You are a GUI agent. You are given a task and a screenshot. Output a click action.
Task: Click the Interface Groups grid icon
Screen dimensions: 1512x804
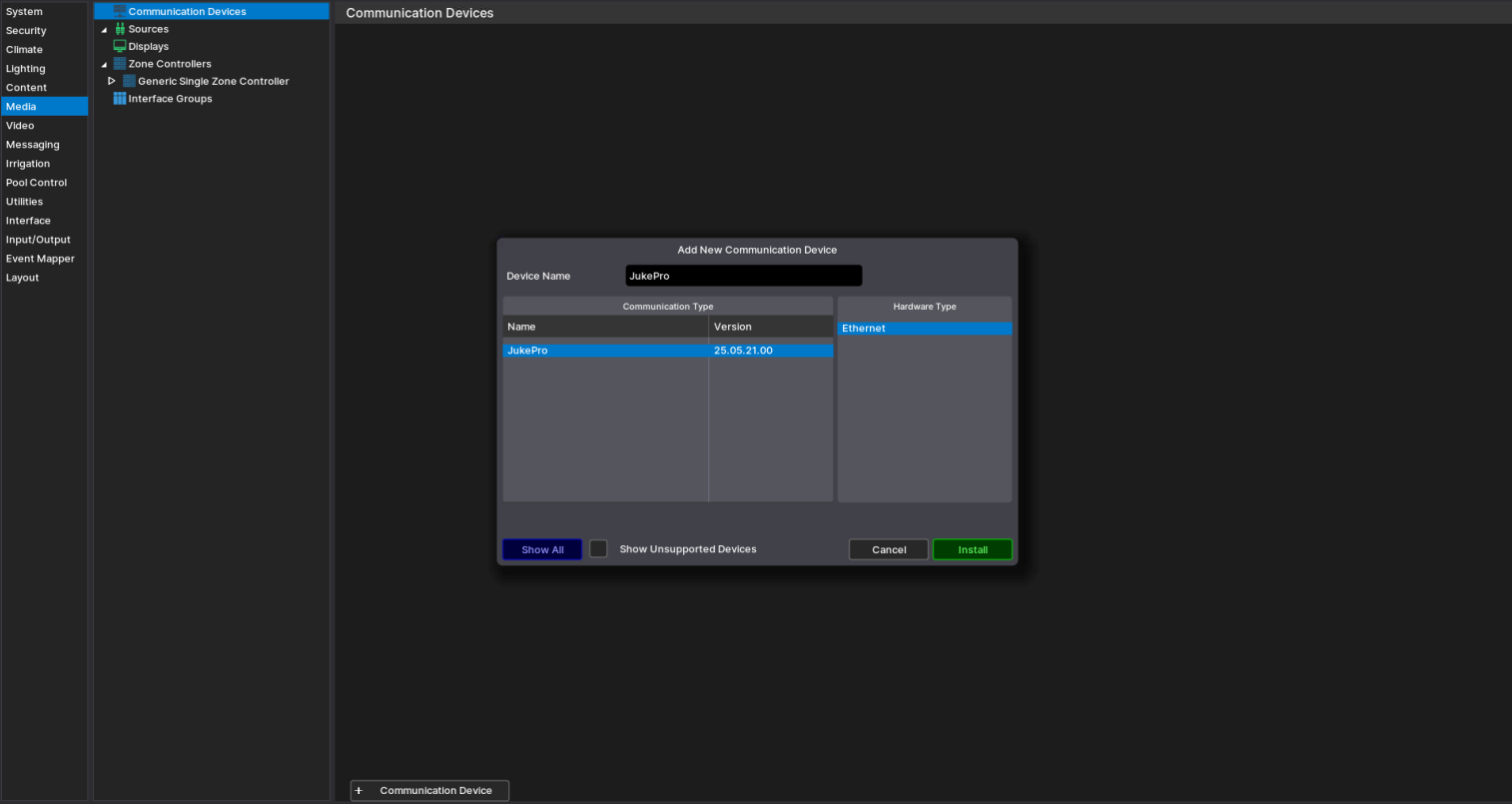pyautogui.click(x=120, y=99)
